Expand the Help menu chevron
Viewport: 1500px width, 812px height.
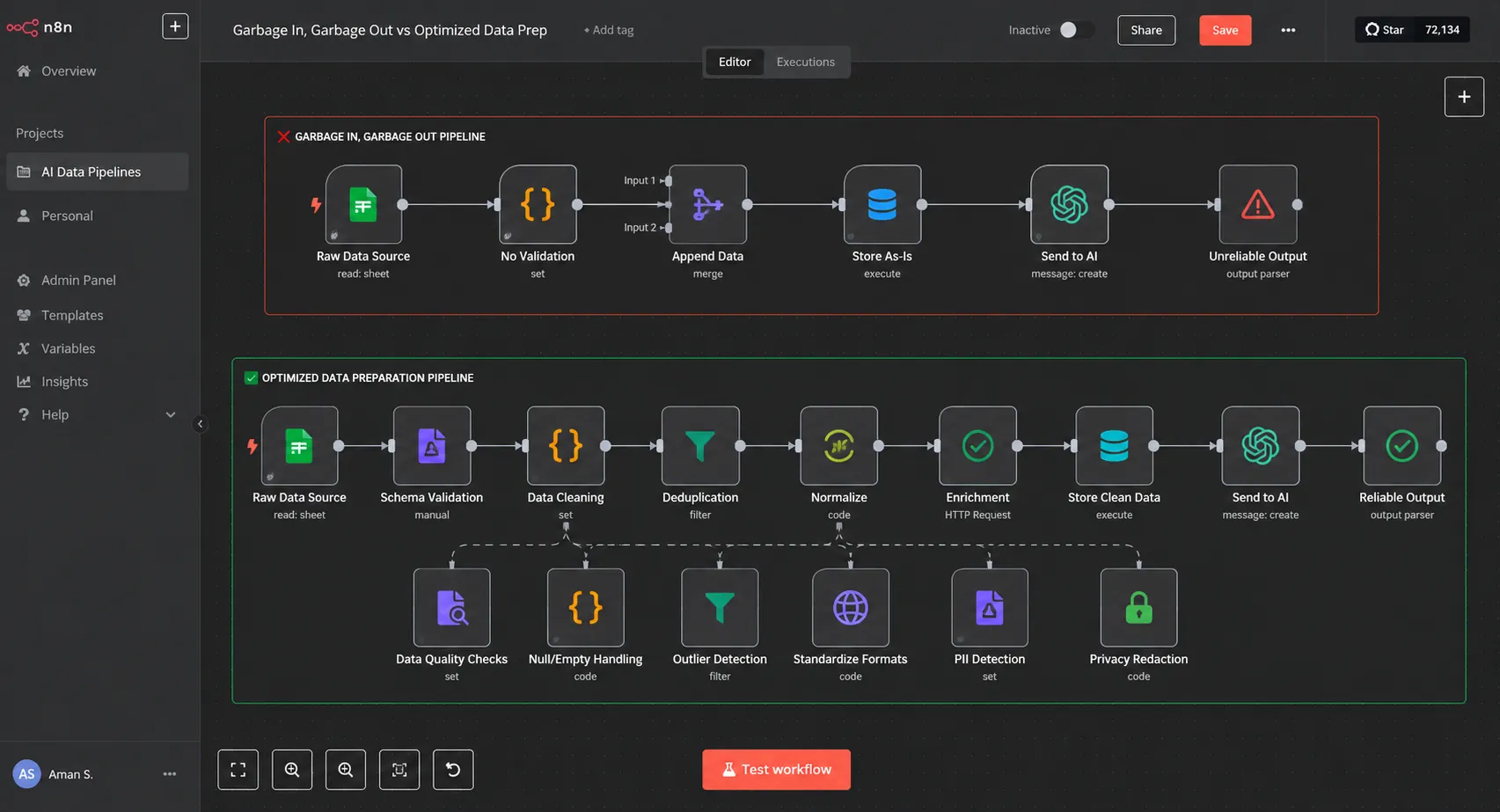tap(171, 414)
